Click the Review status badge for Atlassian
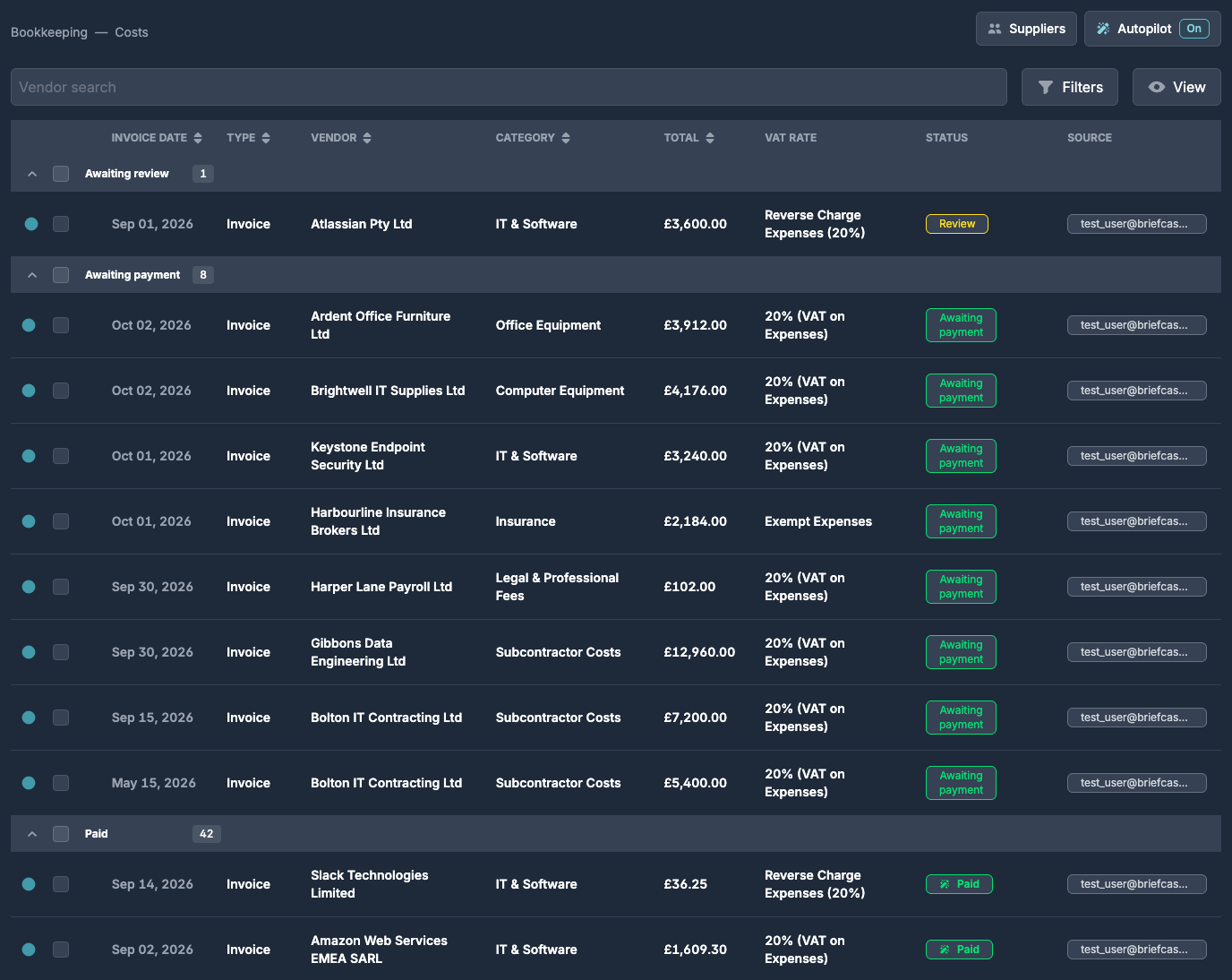The image size is (1232, 980). click(956, 224)
